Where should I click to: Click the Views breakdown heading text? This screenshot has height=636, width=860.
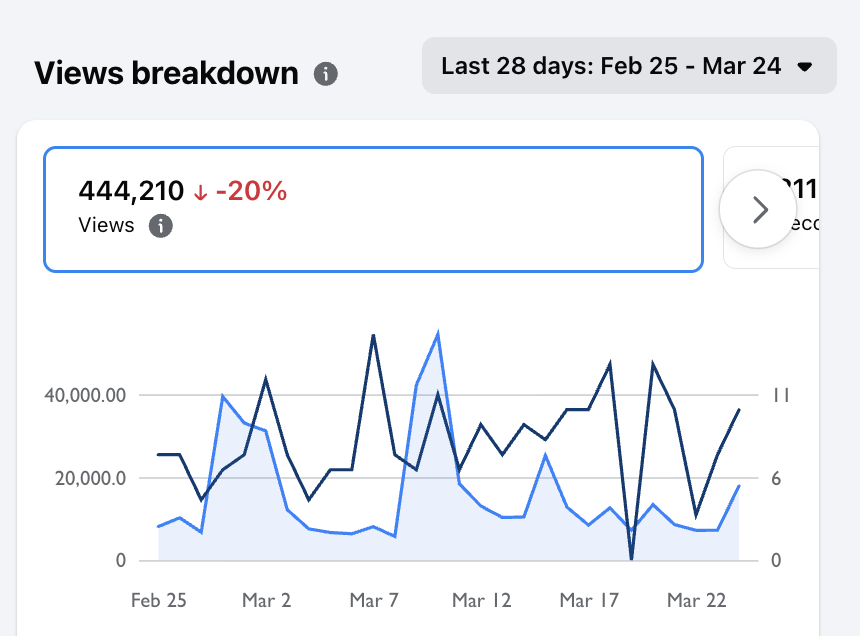coord(166,73)
